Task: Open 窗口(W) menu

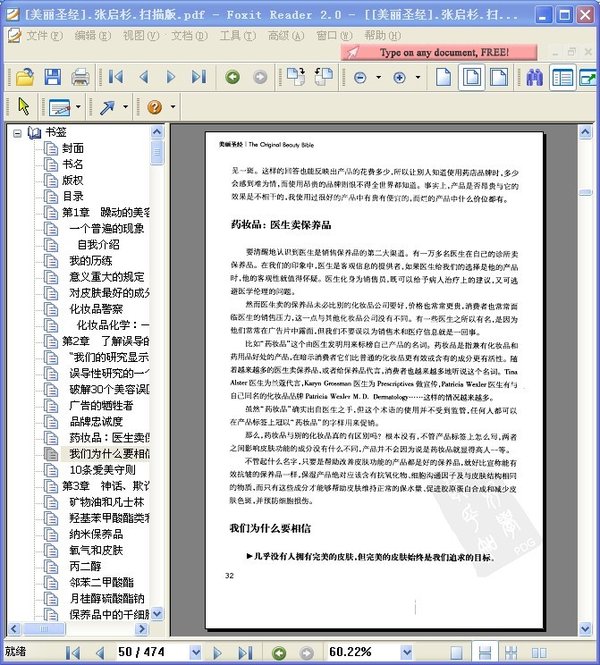Action: pyautogui.click(x=334, y=36)
